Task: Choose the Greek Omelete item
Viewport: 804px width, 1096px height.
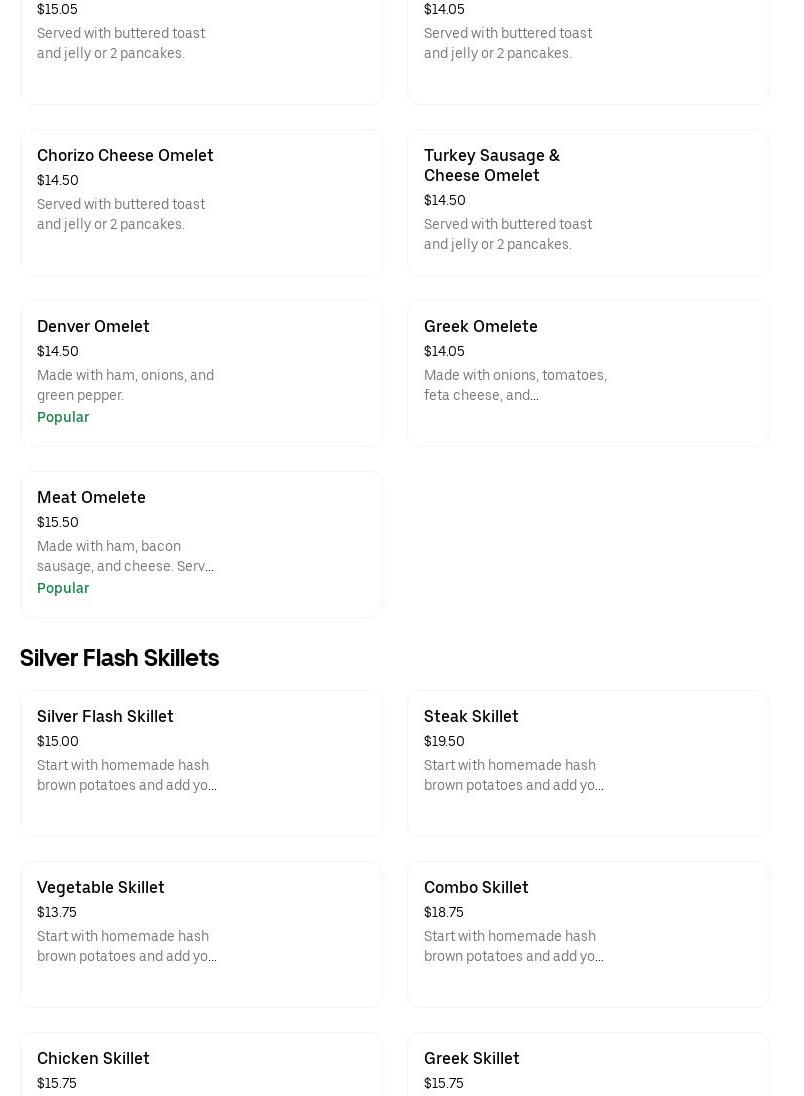Action: 588,373
